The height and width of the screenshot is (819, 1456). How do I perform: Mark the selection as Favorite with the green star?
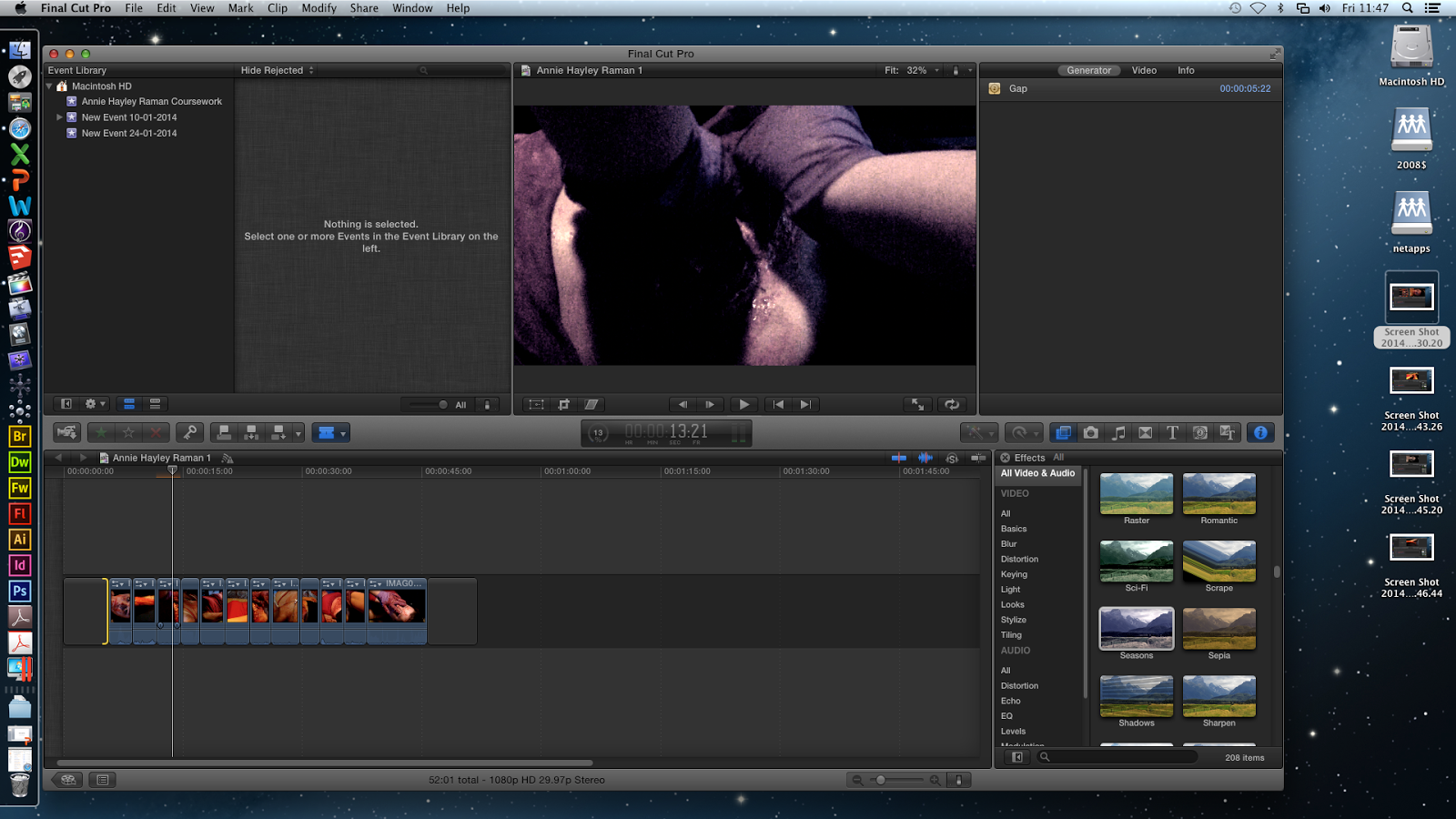[102, 432]
